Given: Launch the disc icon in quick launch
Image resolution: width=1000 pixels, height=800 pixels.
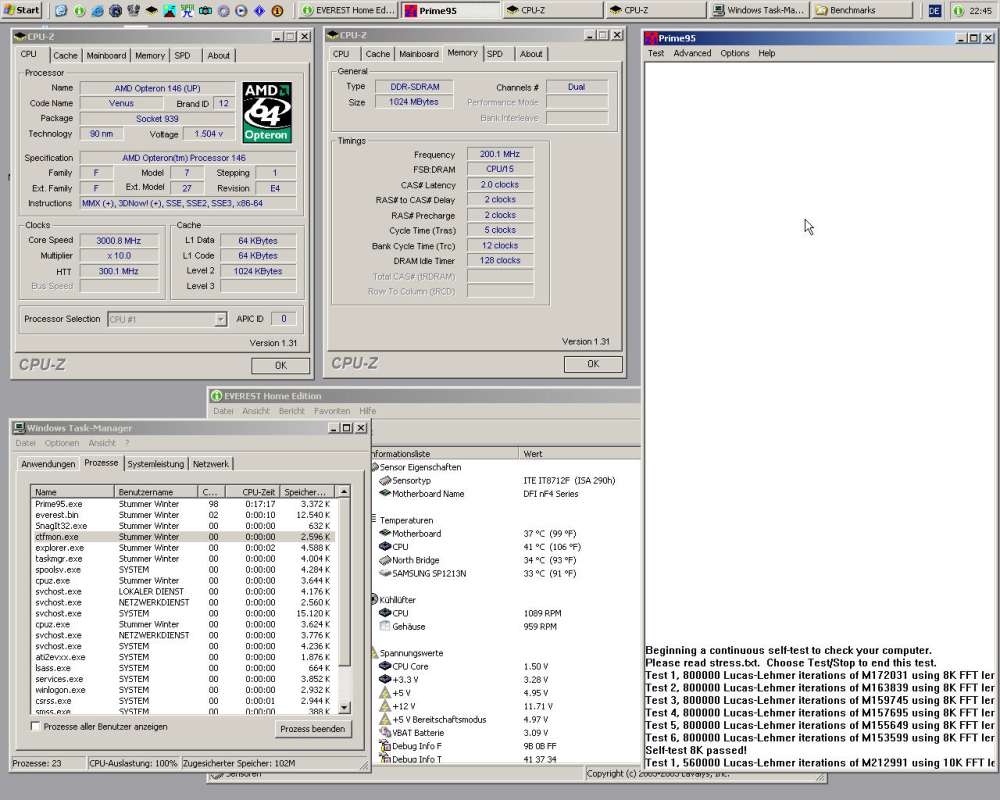Looking at the screenshot, I should pyautogui.click(x=223, y=10).
